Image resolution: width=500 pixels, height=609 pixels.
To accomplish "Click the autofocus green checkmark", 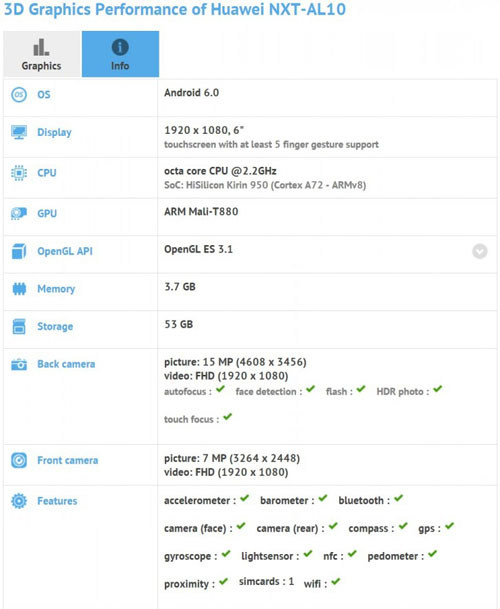I will (221, 389).
